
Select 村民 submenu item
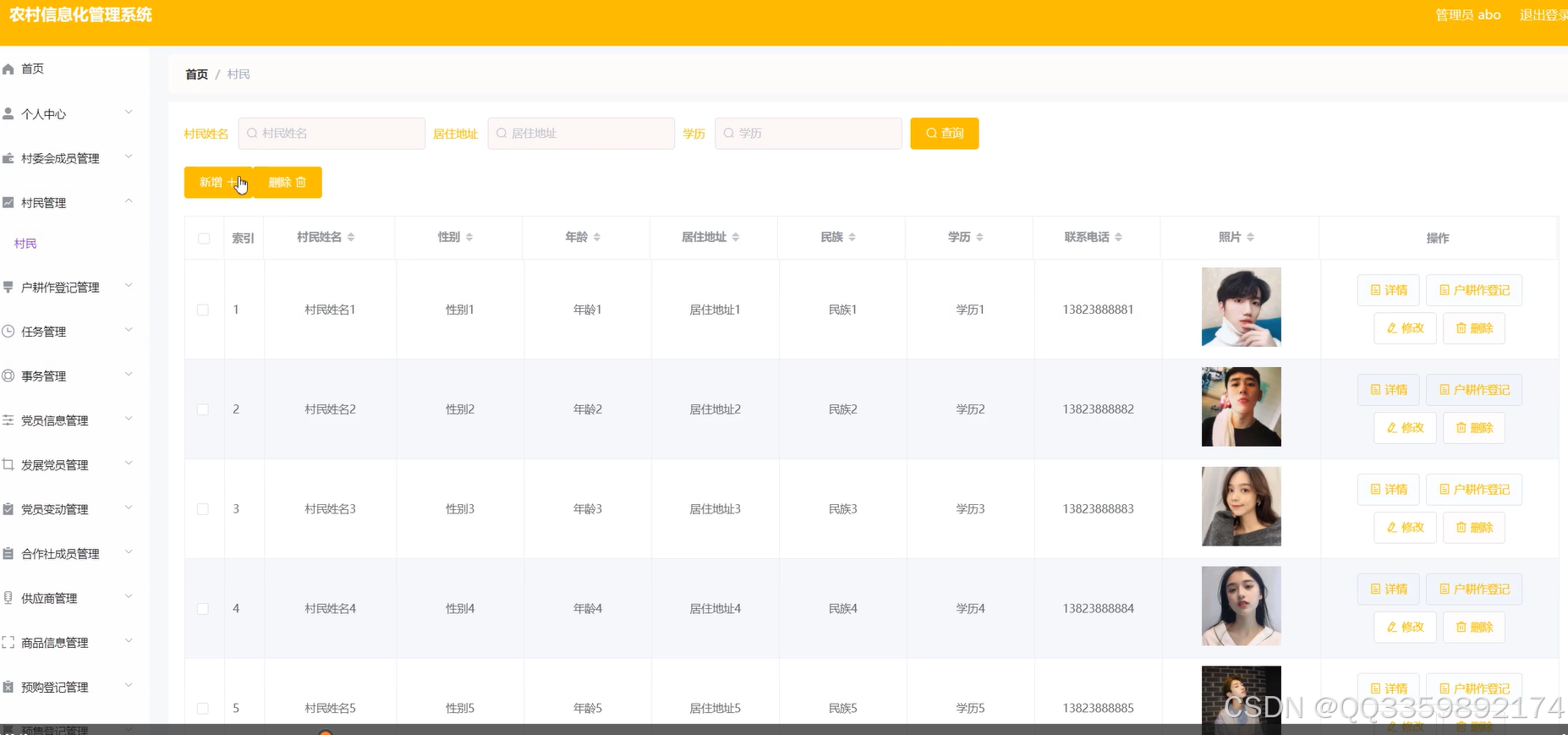(25, 244)
